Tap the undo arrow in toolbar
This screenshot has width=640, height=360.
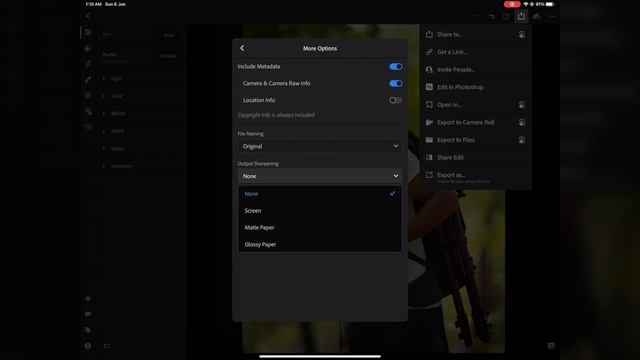pos(492,17)
